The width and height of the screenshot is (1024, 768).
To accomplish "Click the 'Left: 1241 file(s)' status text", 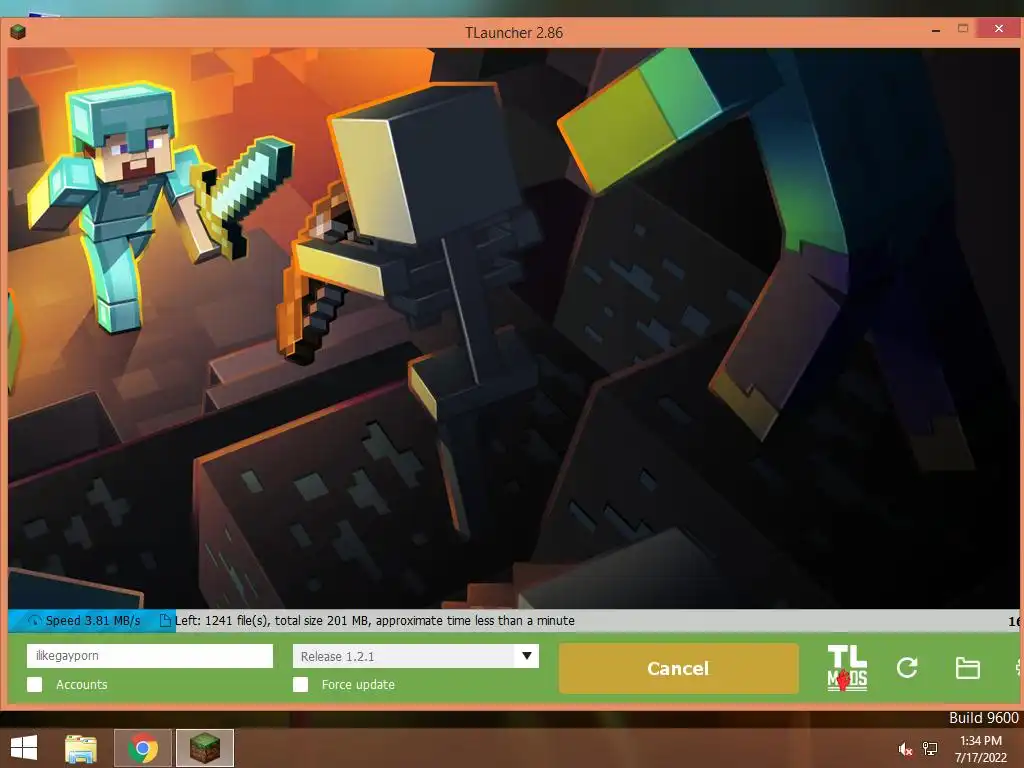I will 375,620.
